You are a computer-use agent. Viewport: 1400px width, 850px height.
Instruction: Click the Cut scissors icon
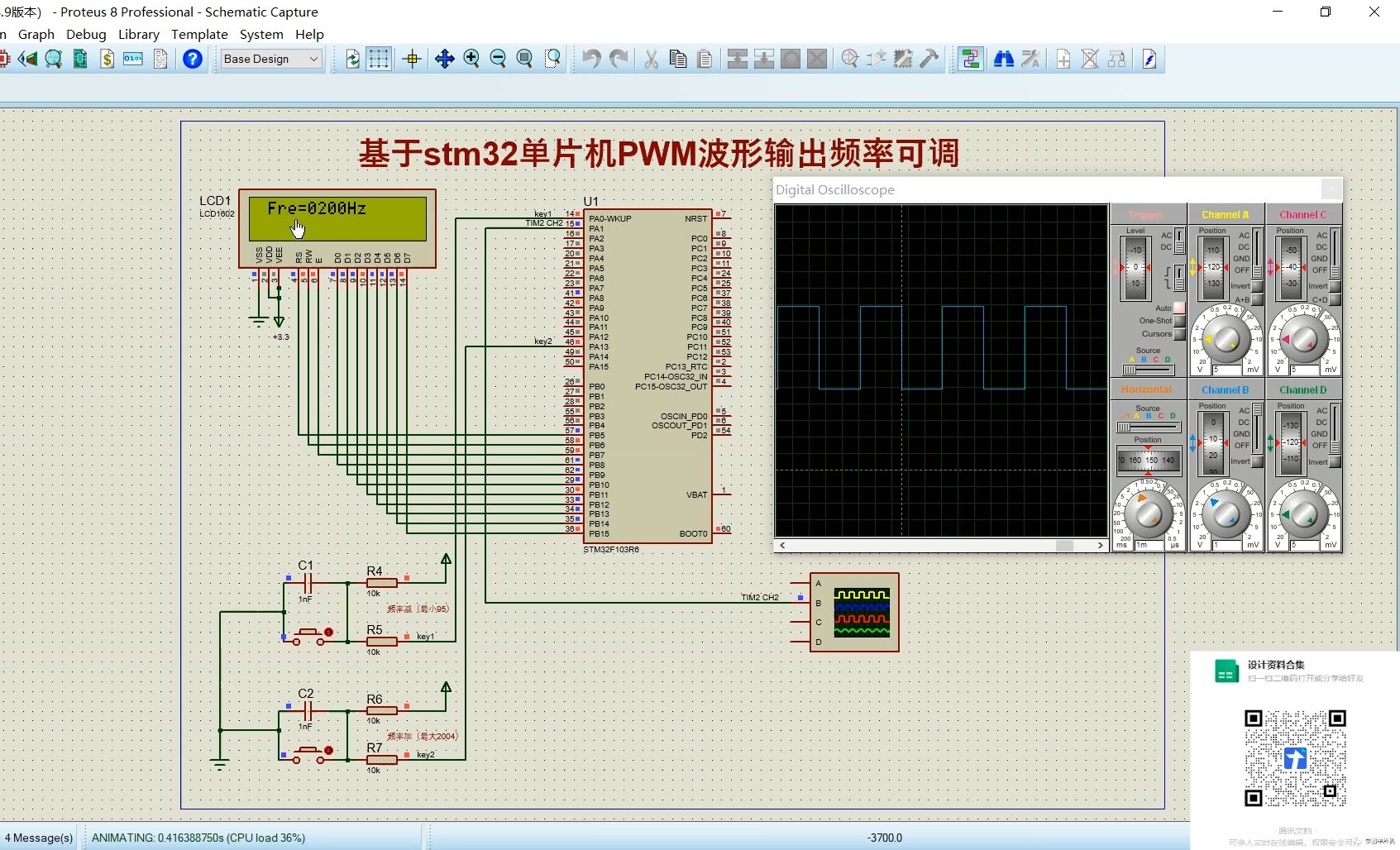click(x=652, y=59)
